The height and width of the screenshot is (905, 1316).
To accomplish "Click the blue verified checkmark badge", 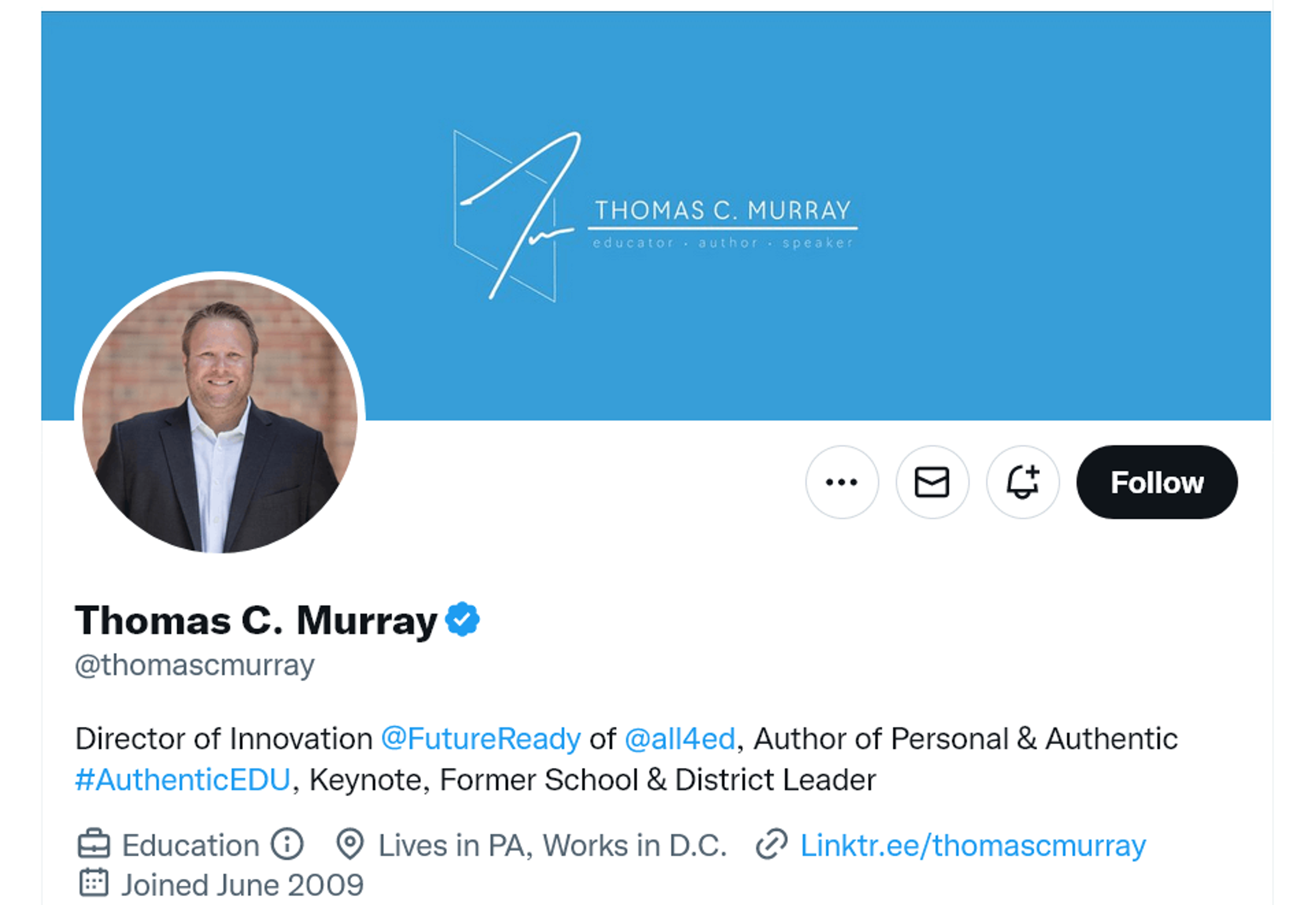I will (x=462, y=619).
